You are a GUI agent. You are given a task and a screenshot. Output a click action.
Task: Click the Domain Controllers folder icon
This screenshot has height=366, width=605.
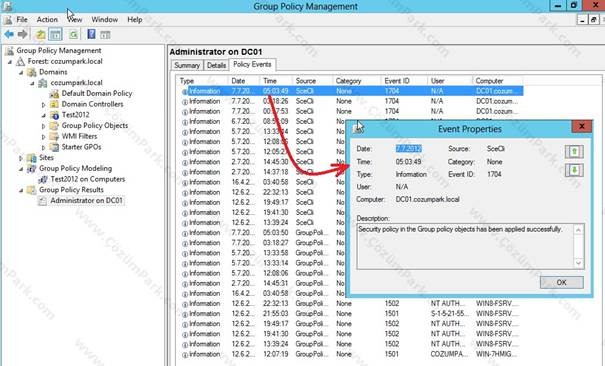point(54,105)
